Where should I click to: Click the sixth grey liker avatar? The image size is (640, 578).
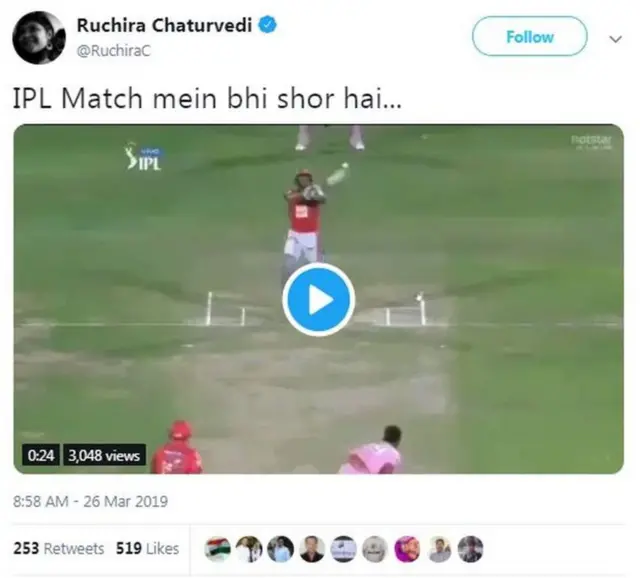tap(375, 549)
